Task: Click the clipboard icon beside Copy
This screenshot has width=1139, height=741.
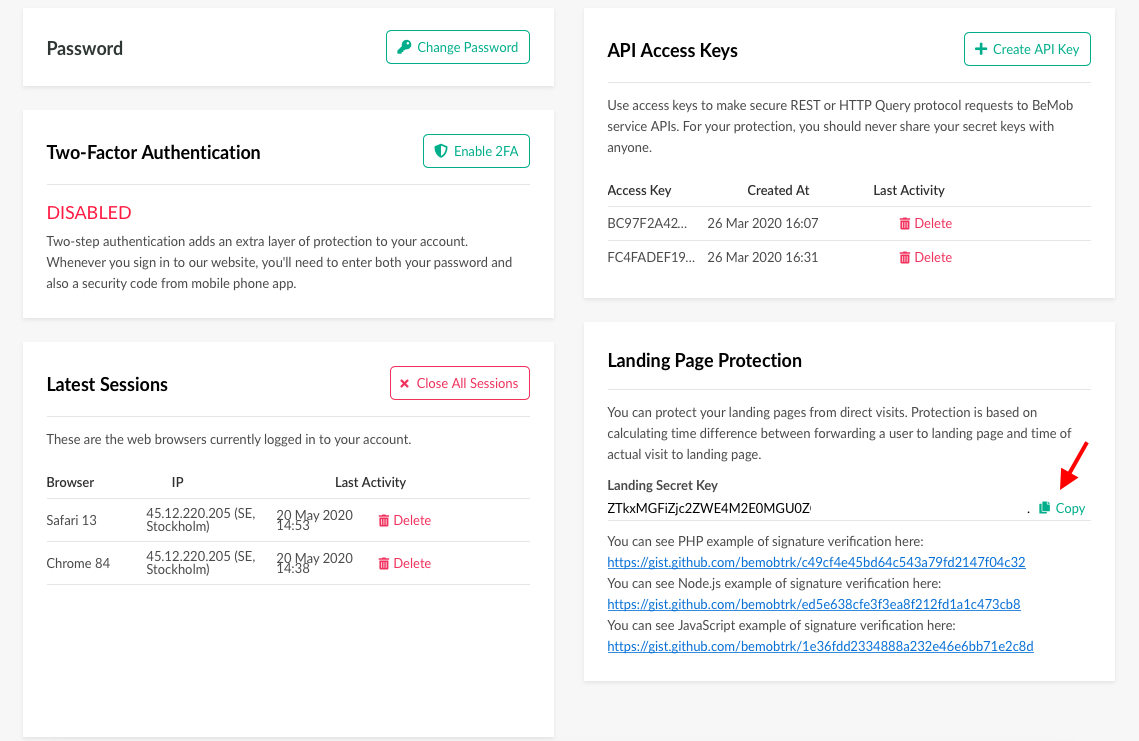Action: pyautogui.click(x=1045, y=507)
